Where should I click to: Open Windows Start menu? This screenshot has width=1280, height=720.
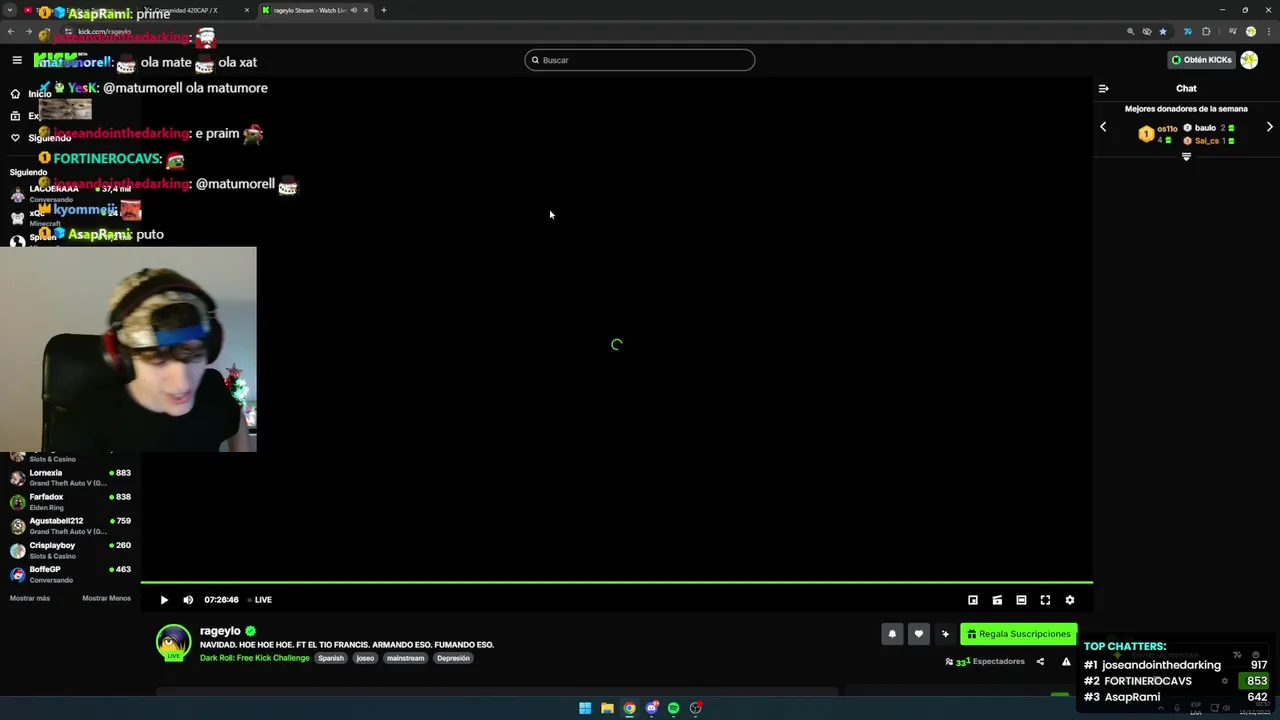click(x=585, y=708)
